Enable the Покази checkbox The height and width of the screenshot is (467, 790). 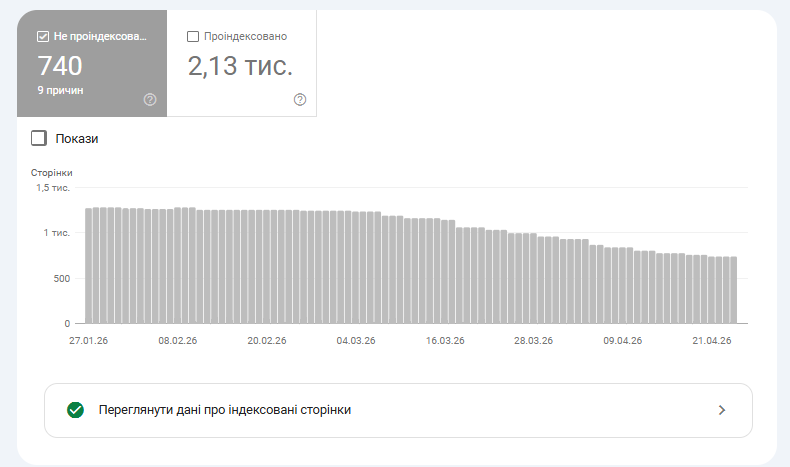[x=39, y=138]
